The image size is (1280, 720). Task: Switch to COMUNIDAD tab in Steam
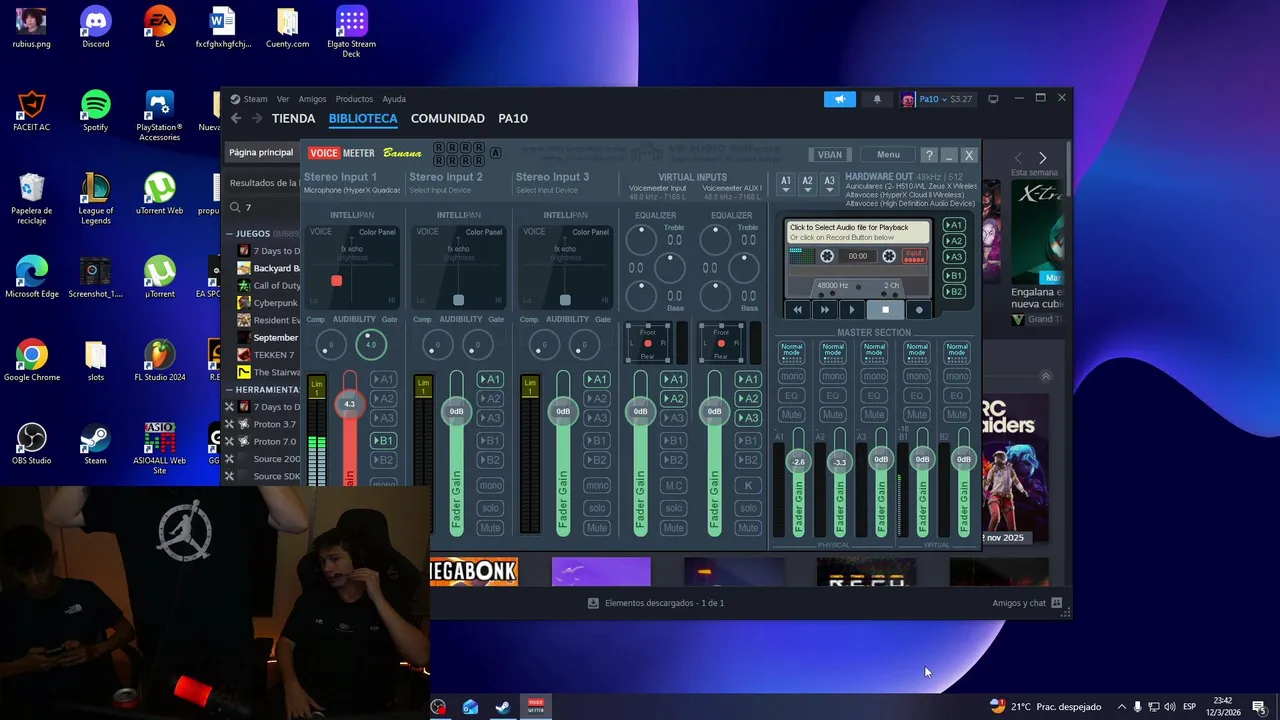click(x=447, y=118)
